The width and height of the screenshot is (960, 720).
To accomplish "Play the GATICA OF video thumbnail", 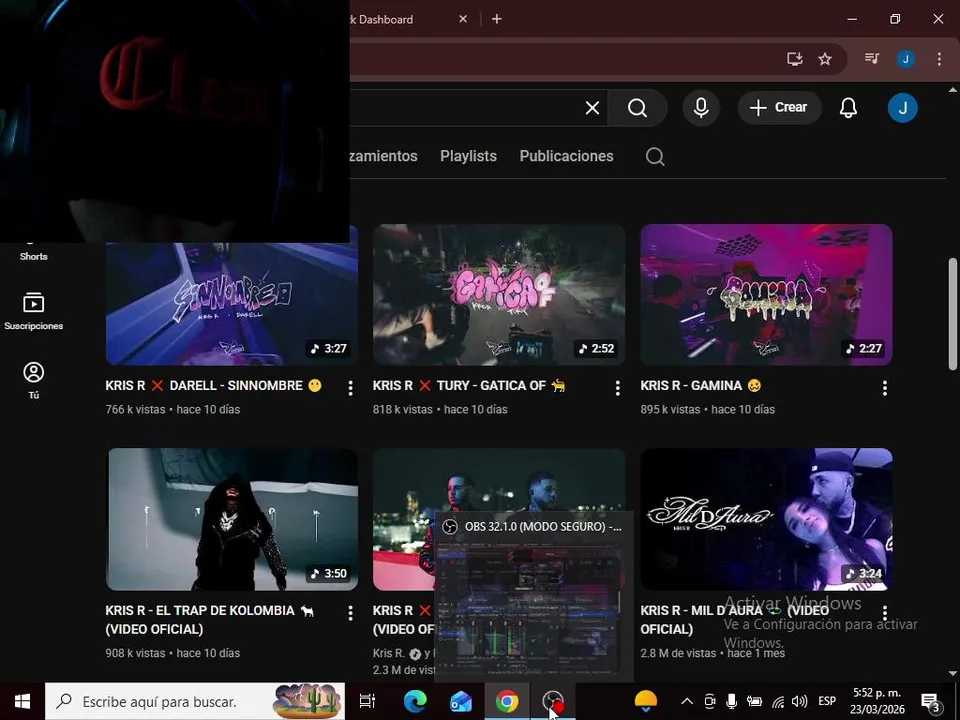I will [x=499, y=294].
